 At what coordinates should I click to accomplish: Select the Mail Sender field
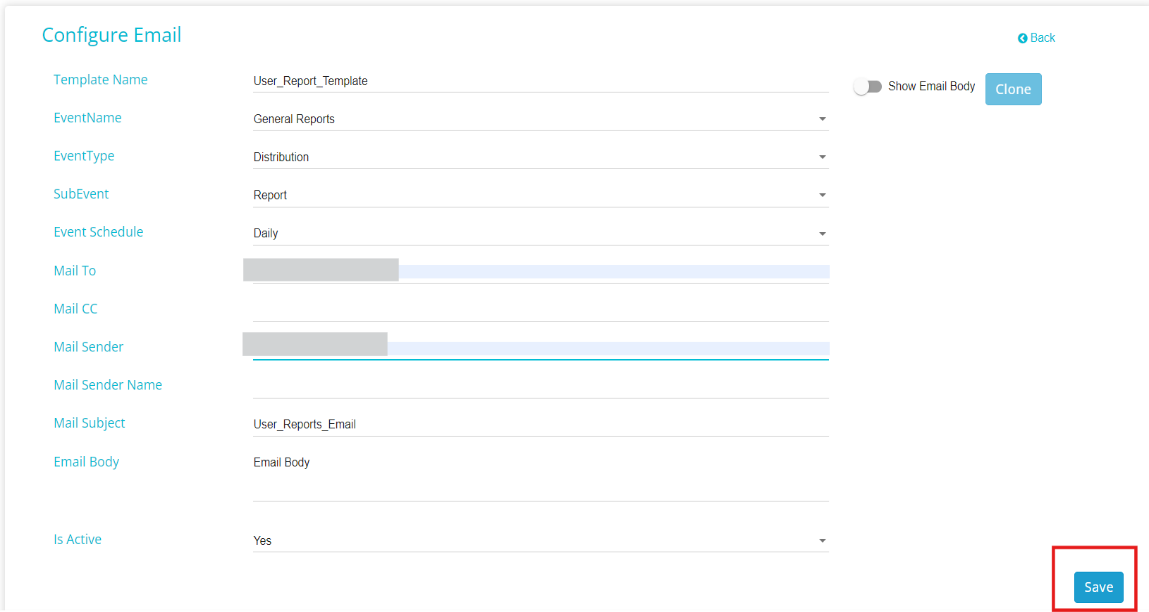pyautogui.click(x=541, y=347)
